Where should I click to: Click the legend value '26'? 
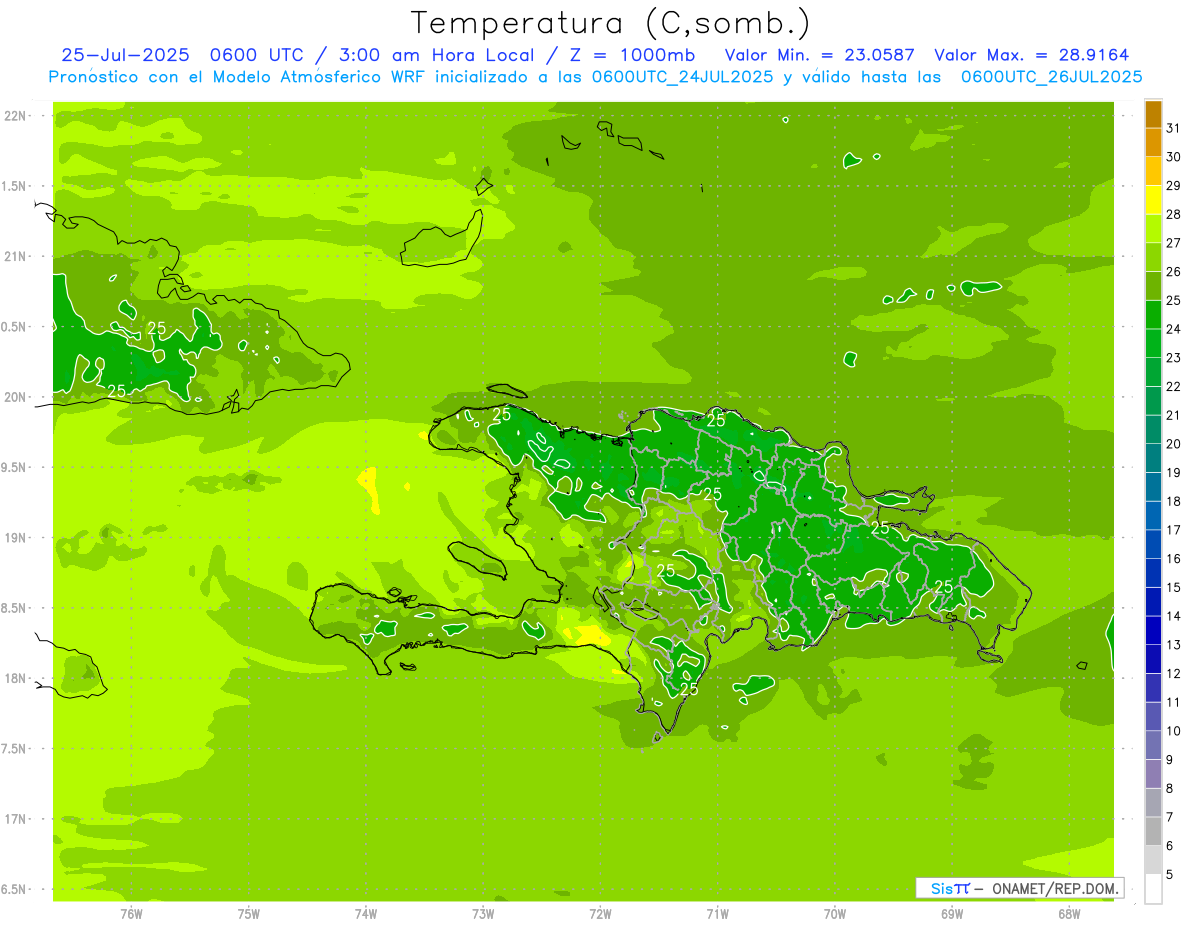point(1174,271)
